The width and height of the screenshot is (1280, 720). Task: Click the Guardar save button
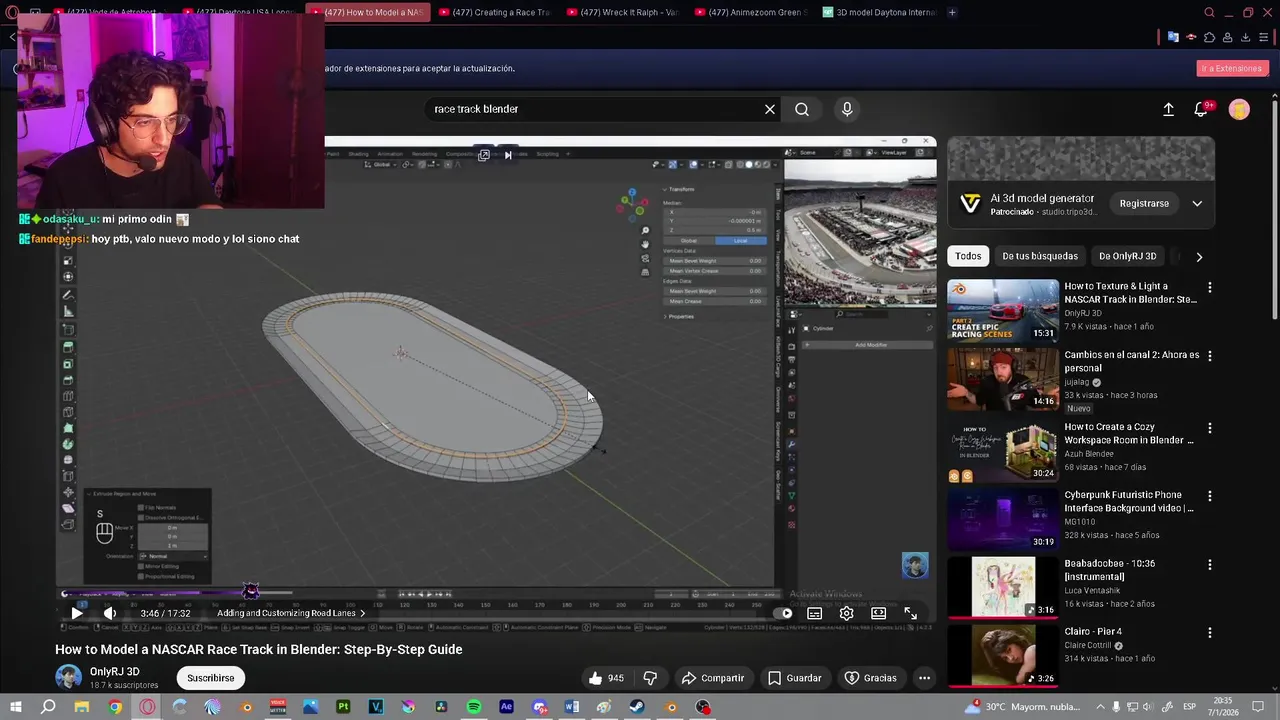795,678
